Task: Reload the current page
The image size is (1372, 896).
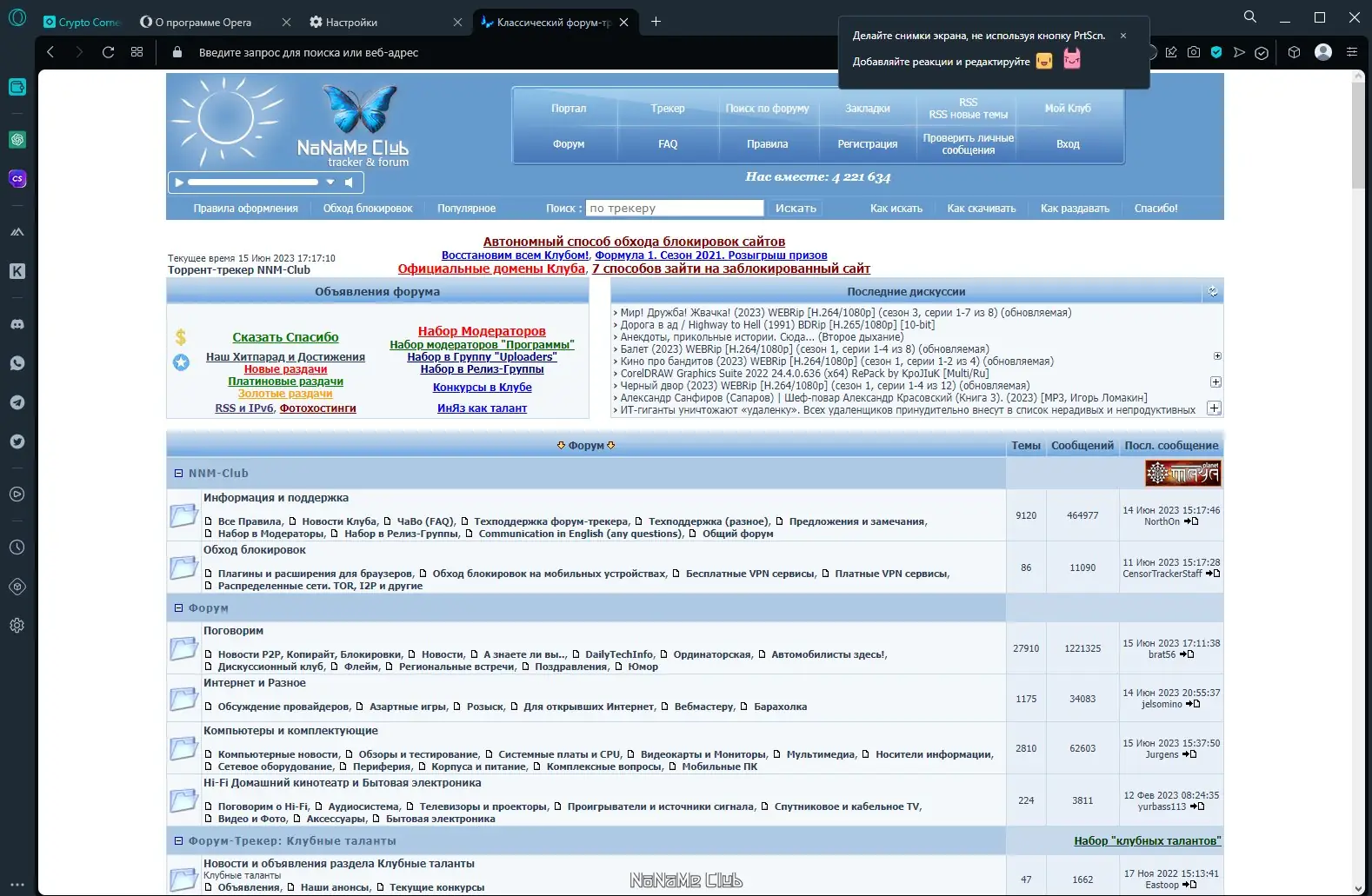Action: pyautogui.click(x=108, y=52)
